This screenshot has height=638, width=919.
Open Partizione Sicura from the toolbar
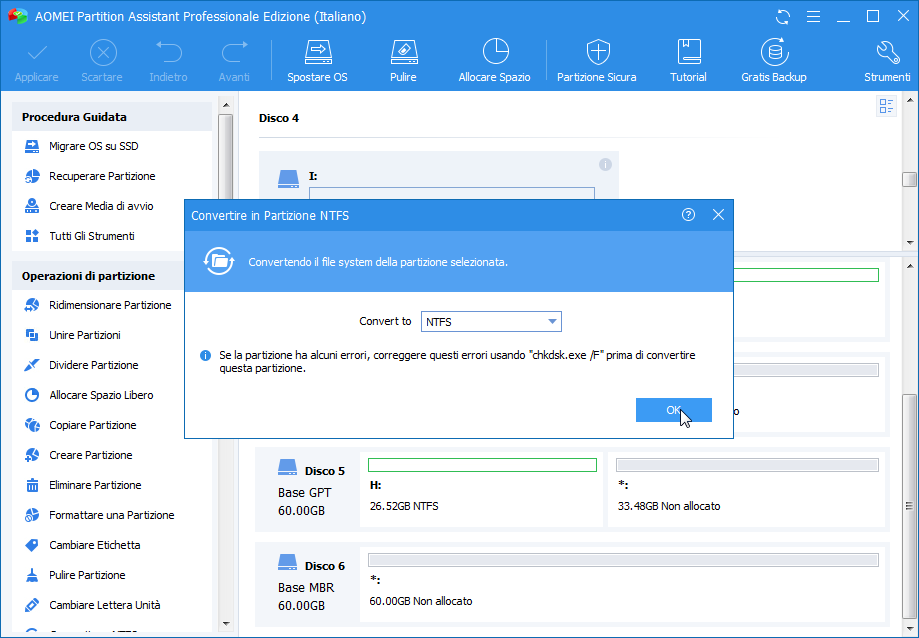(596, 60)
